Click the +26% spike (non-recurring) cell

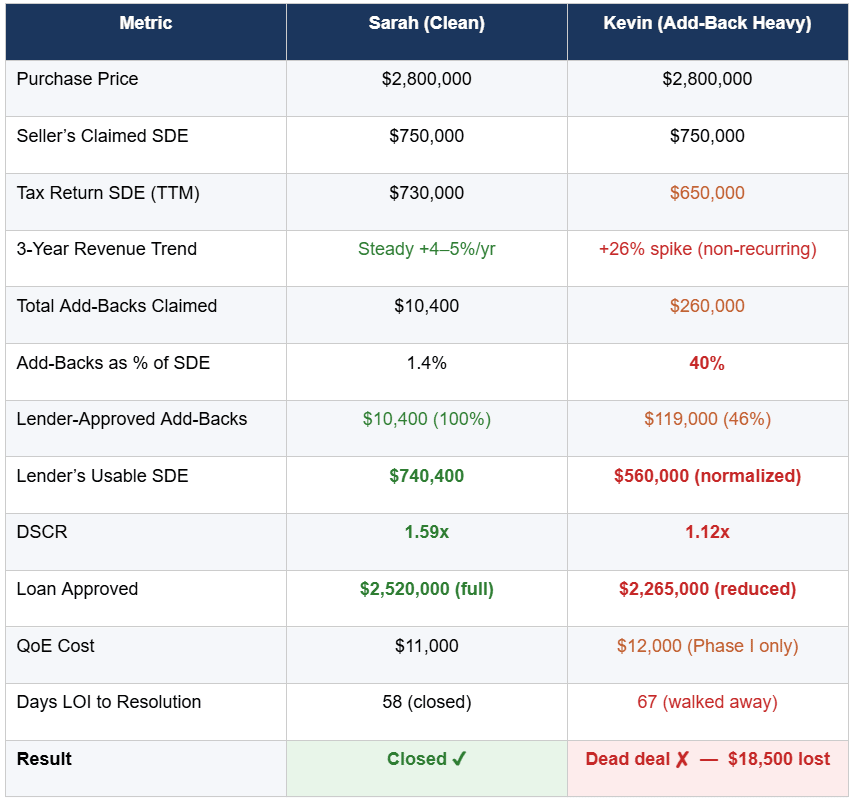tap(707, 249)
